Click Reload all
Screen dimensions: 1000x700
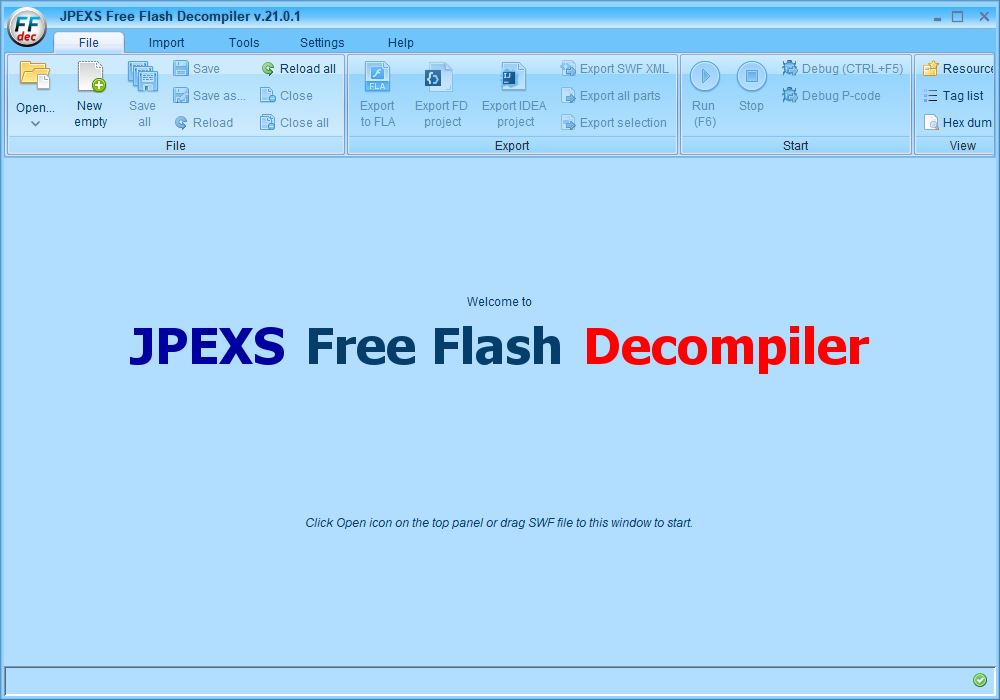click(298, 68)
